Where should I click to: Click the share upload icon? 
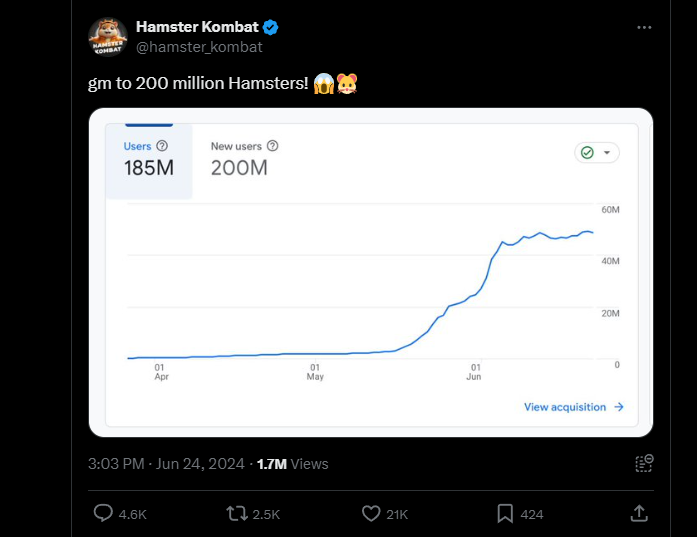coord(639,513)
